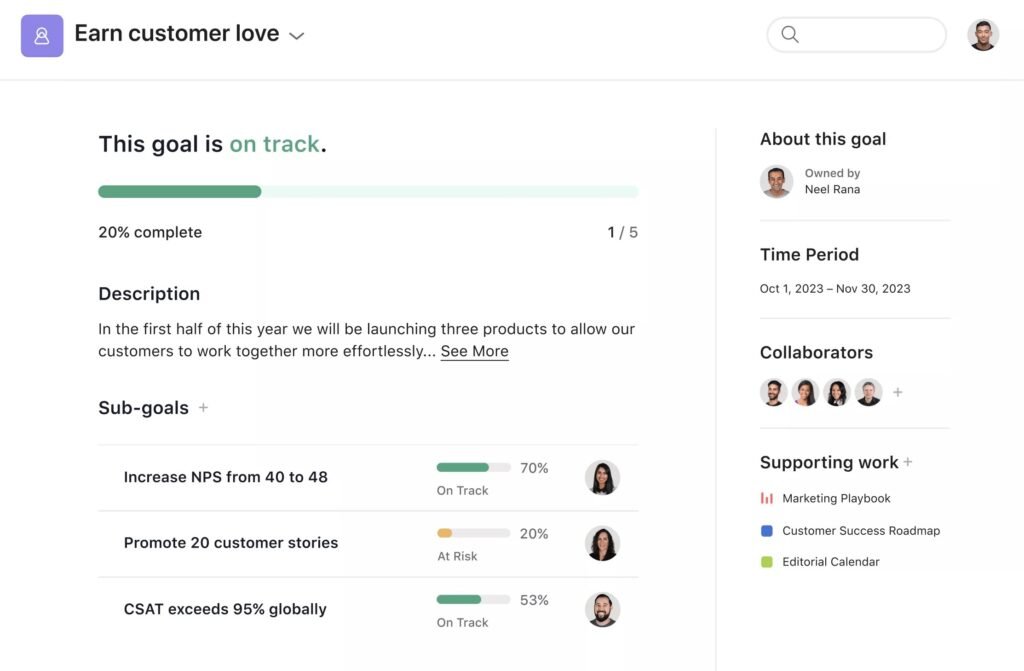
Task: Open the Increase NPS from 40 to 48 sub-goal
Action: coord(225,477)
